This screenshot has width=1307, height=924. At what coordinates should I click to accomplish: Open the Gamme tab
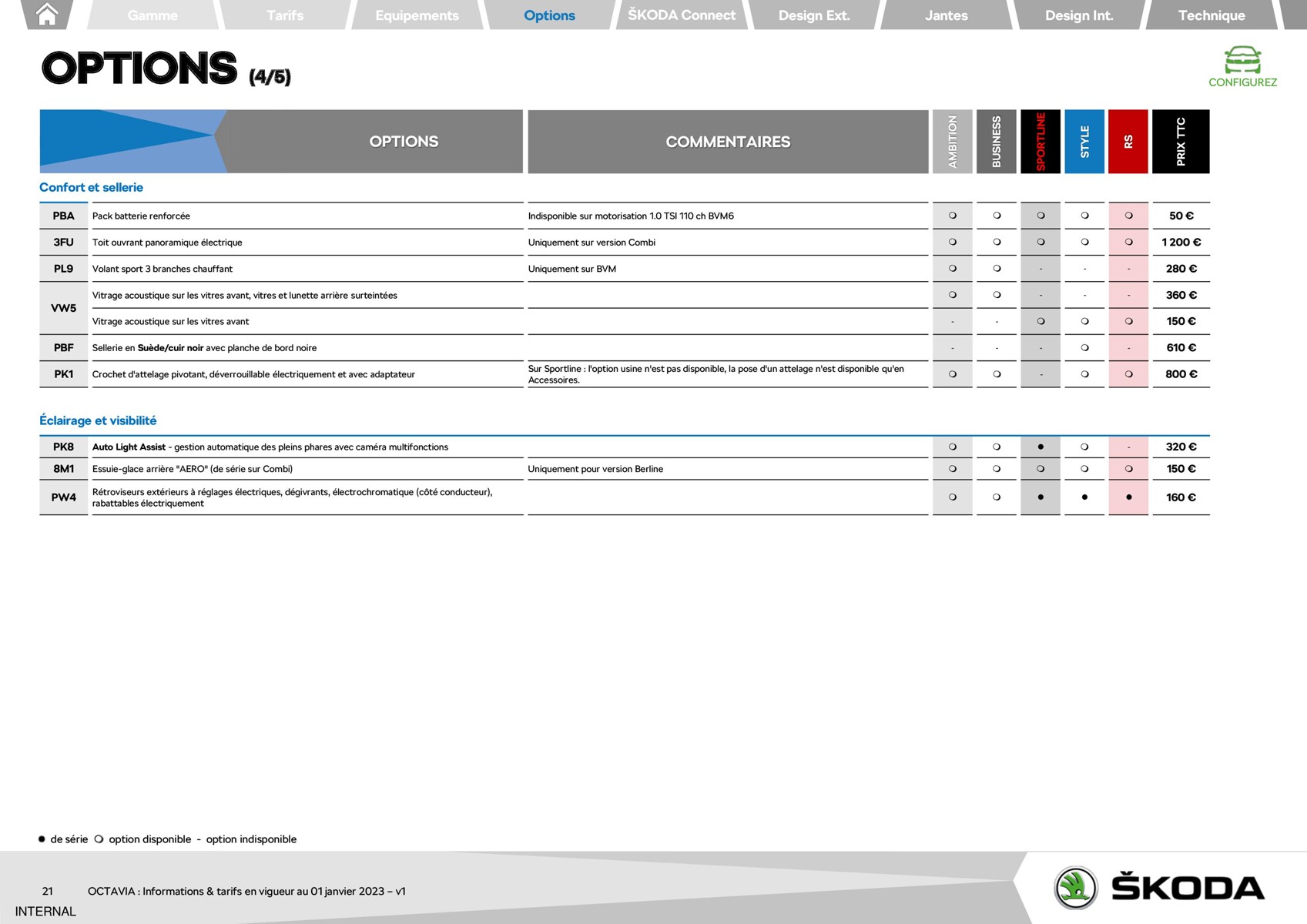[x=152, y=15]
